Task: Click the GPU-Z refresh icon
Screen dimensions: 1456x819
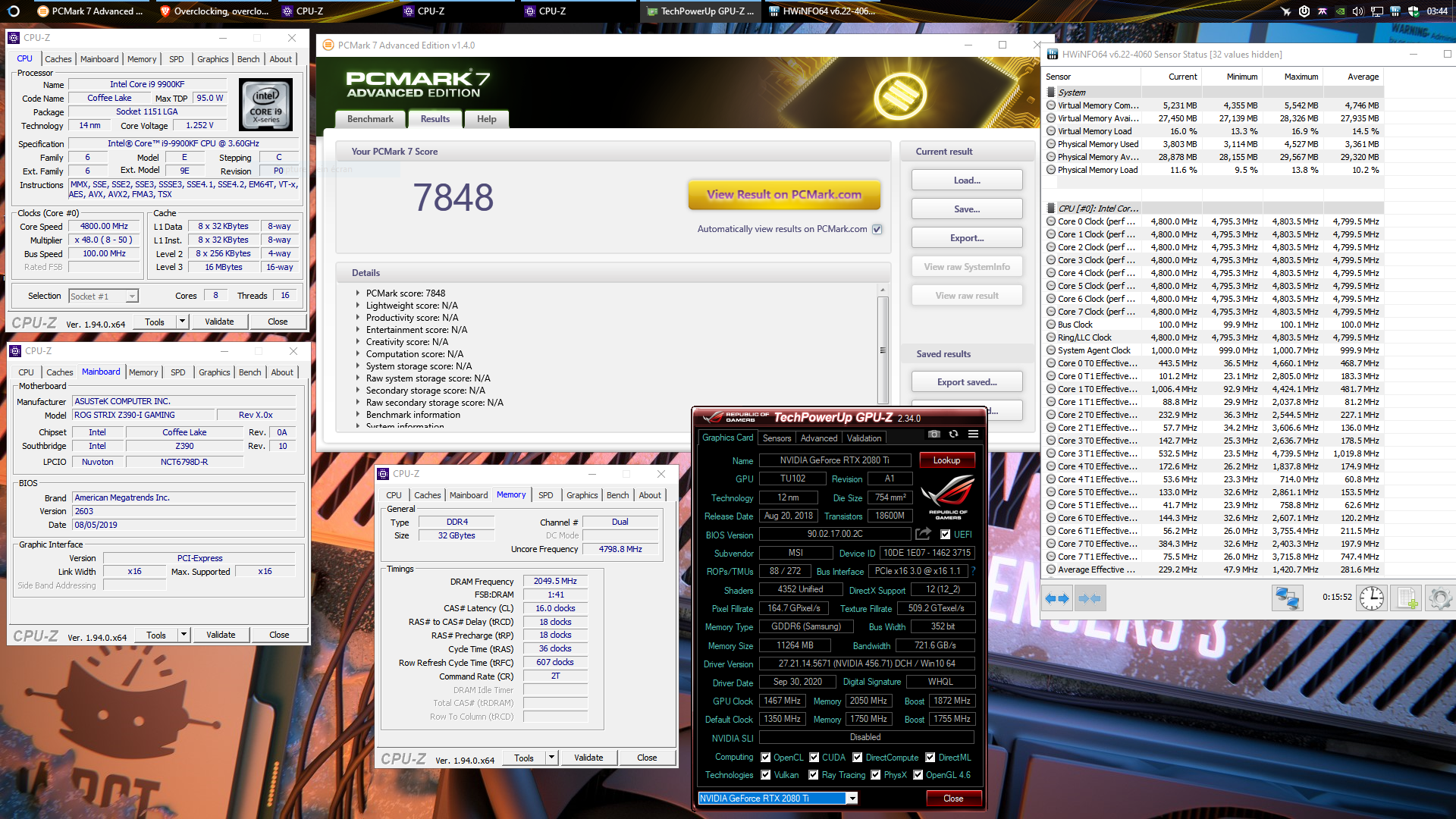Action: [x=953, y=434]
